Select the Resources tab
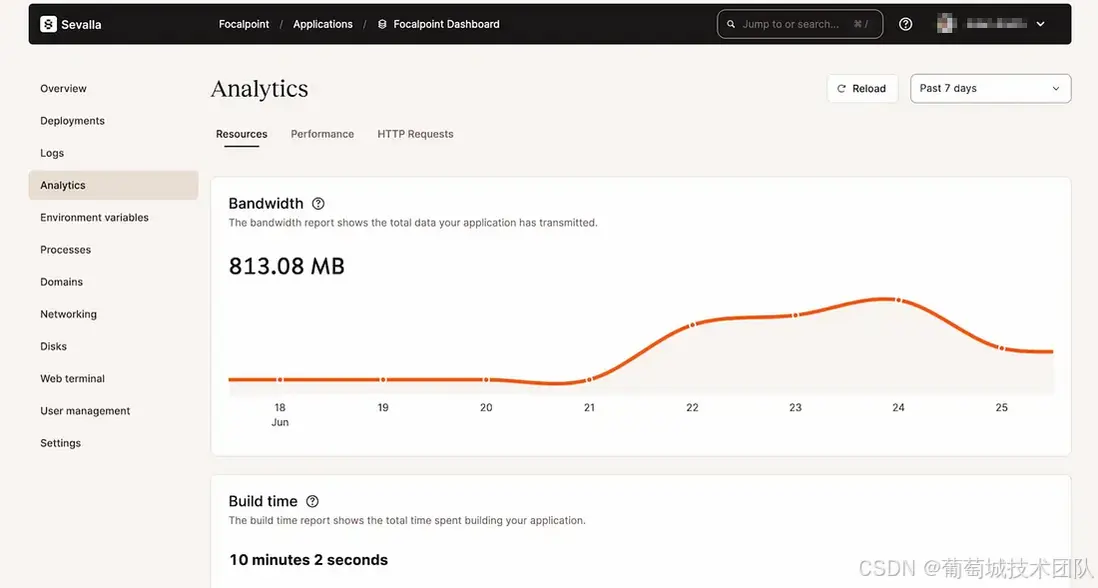Image resolution: width=1098 pixels, height=588 pixels. (x=242, y=134)
